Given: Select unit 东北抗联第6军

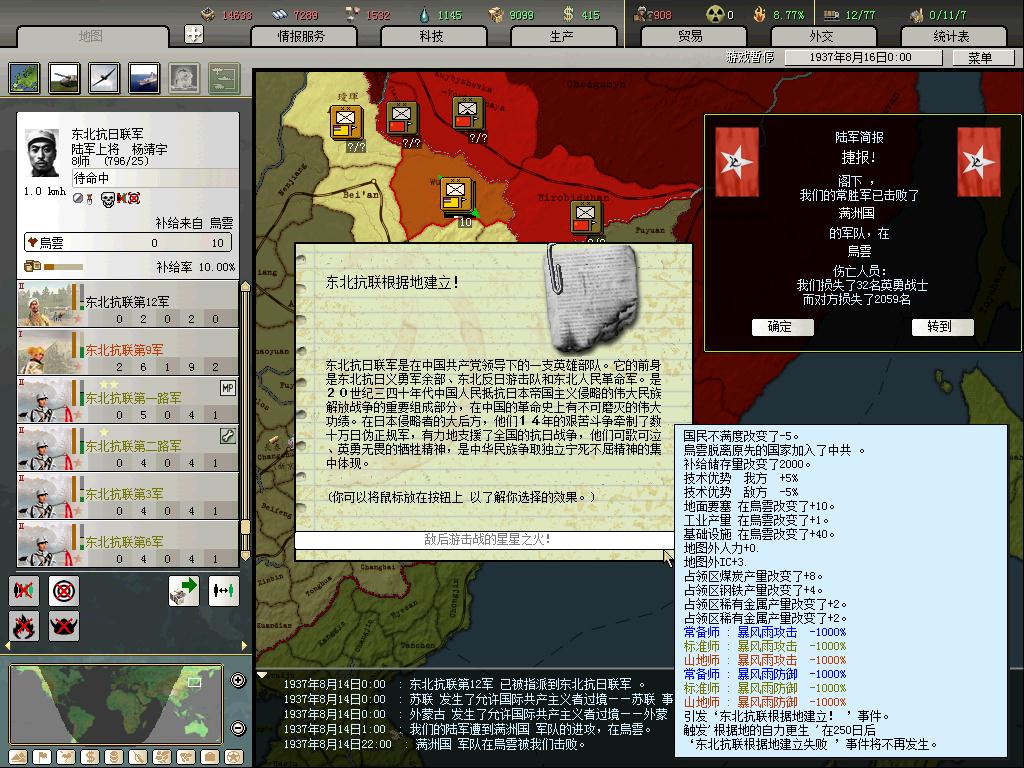Looking at the screenshot, I should tap(127, 544).
